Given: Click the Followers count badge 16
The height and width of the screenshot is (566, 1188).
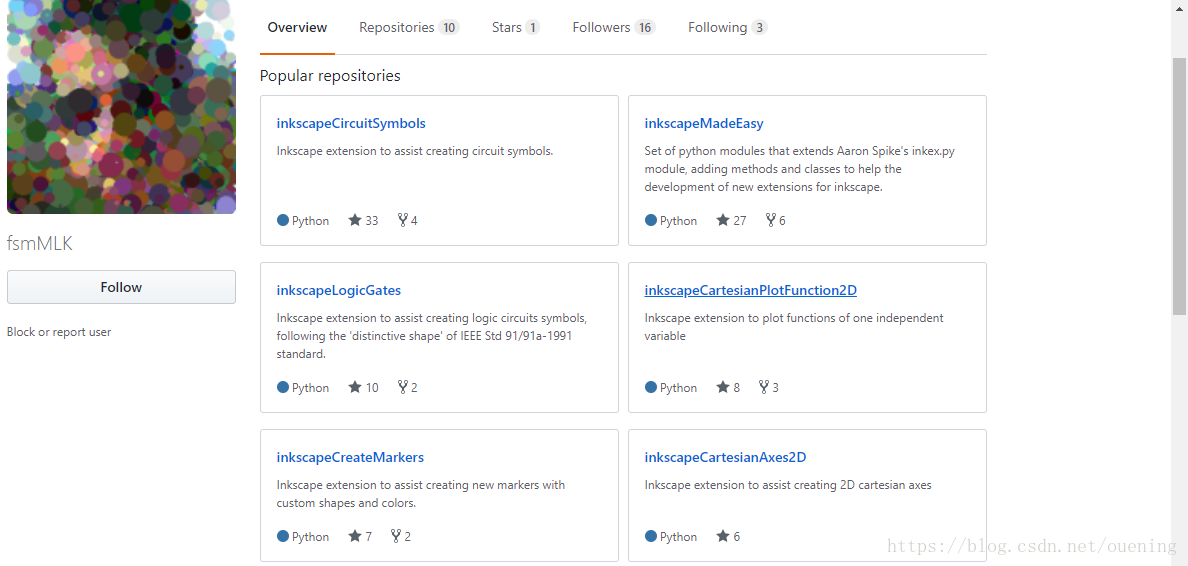Looking at the screenshot, I should click(x=645, y=27).
